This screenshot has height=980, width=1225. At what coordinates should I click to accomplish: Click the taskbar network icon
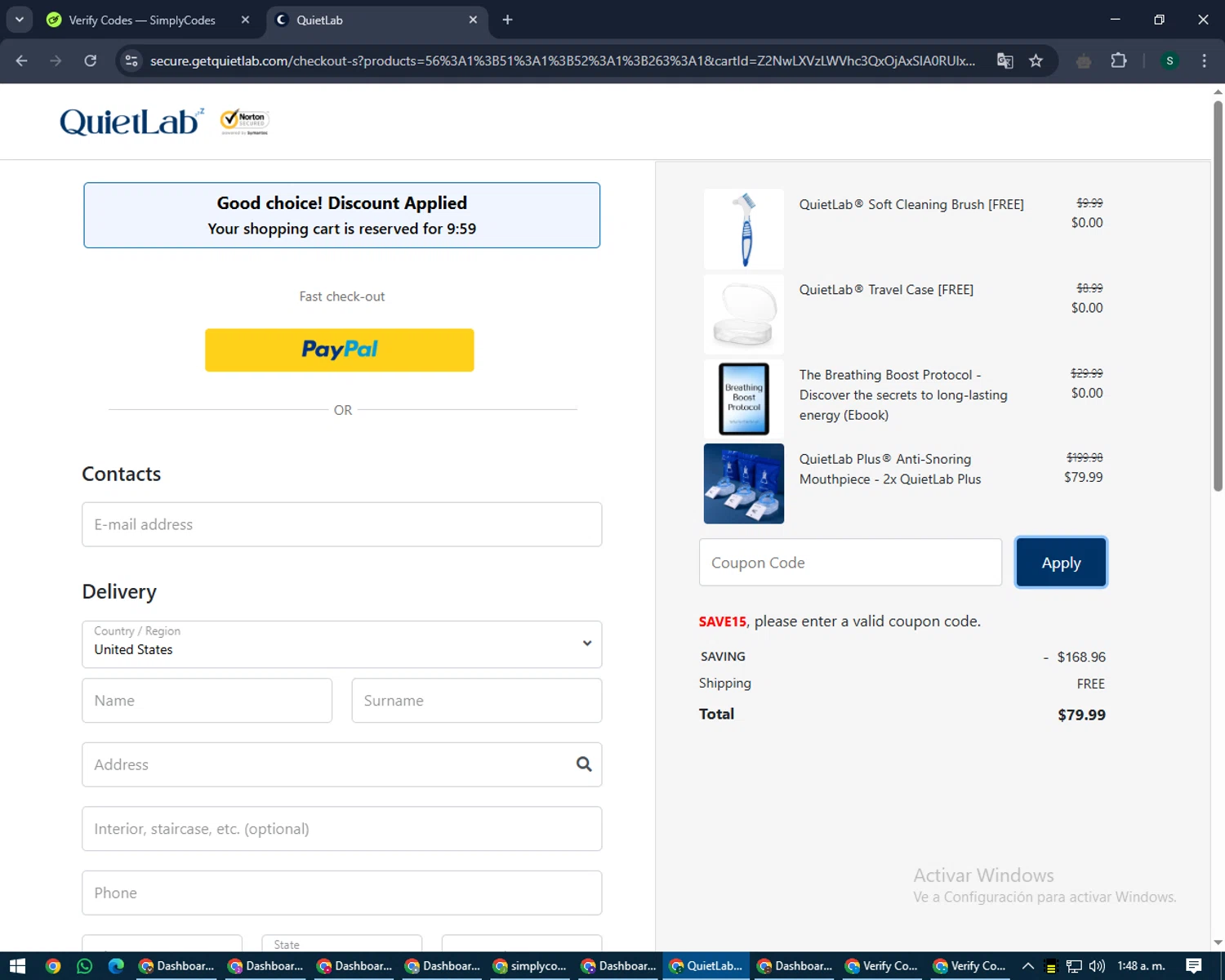(1074, 966)
